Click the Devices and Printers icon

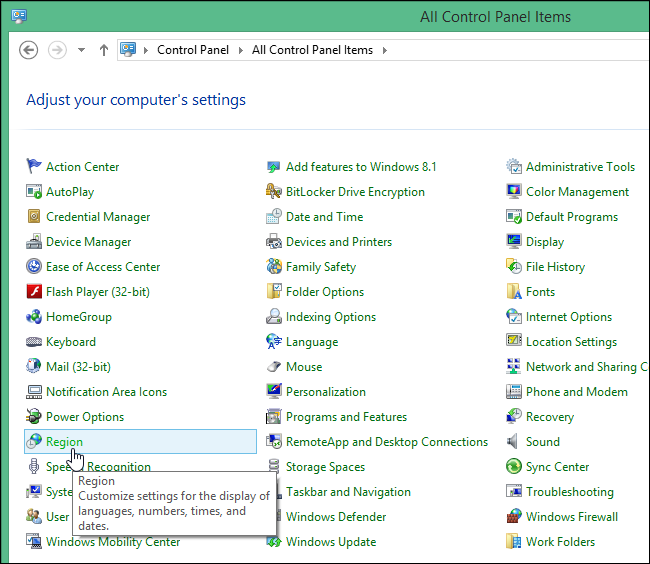point(274,242)
